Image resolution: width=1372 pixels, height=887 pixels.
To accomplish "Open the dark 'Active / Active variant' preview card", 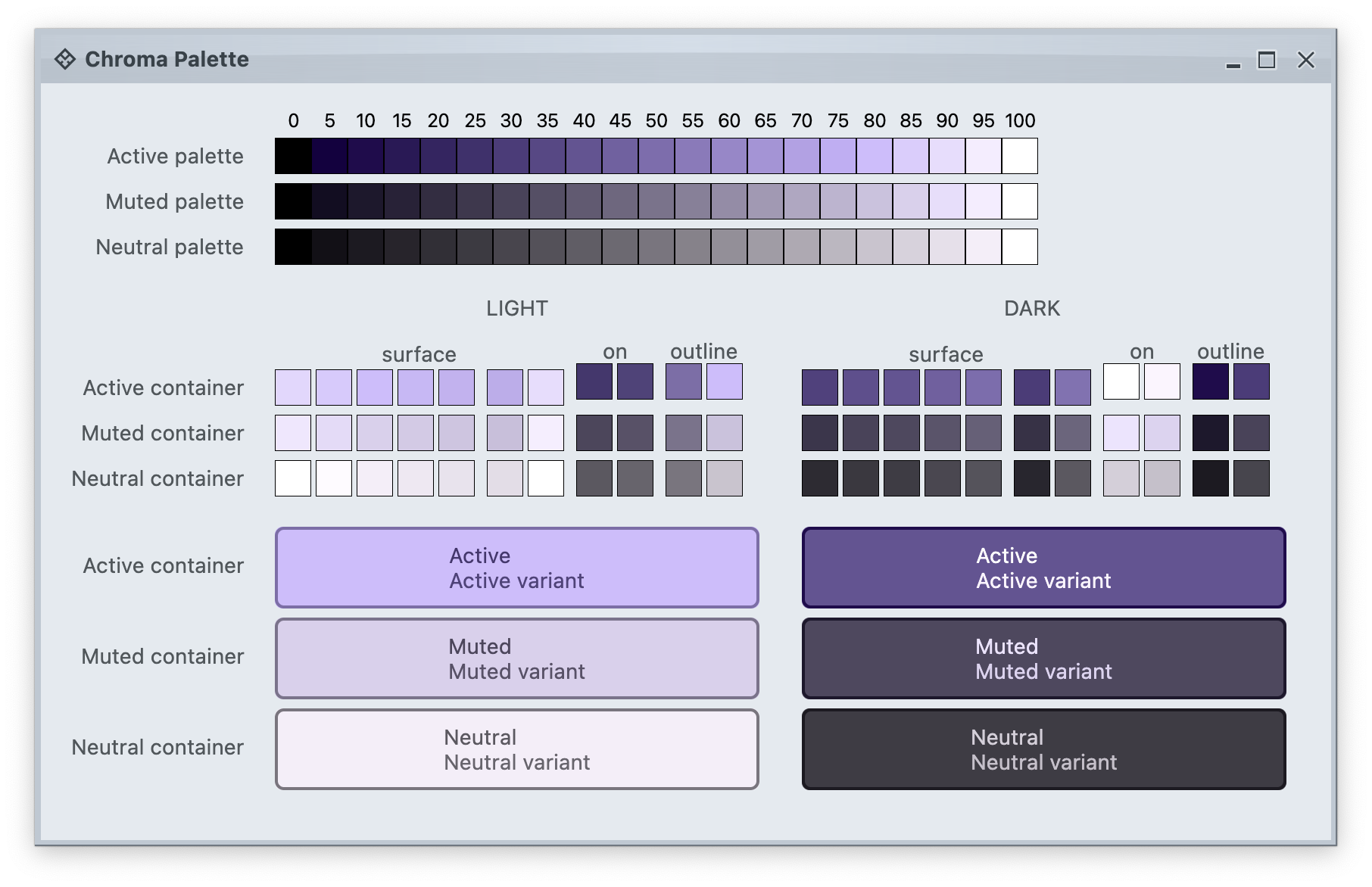I will pos(1044,568).
